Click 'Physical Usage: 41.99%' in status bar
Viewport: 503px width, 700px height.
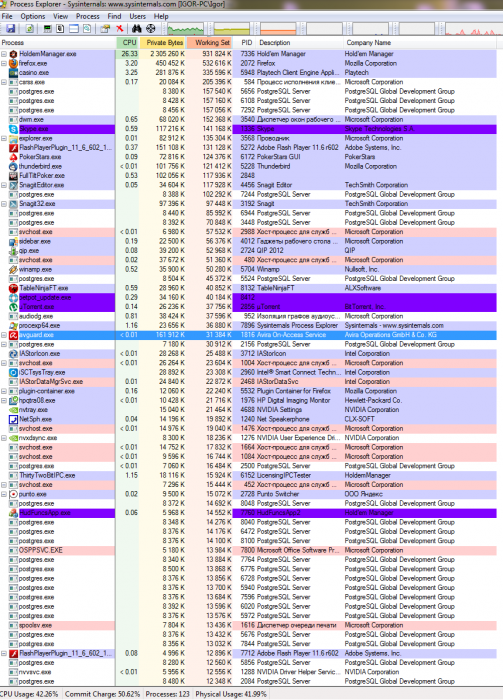click(231, 694)
